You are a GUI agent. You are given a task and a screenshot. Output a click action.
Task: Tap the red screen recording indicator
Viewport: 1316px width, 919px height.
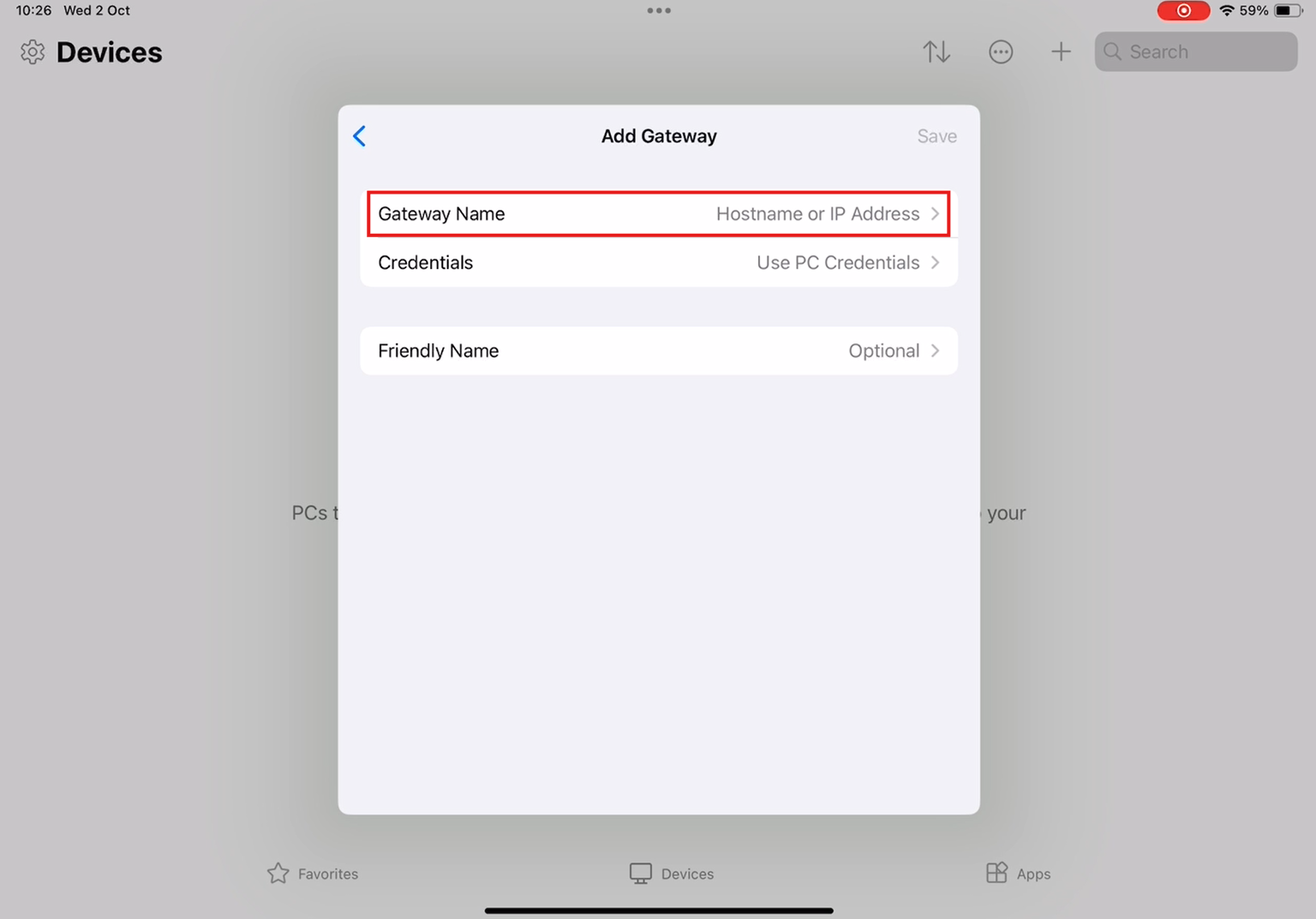[x=1183, y=10]
